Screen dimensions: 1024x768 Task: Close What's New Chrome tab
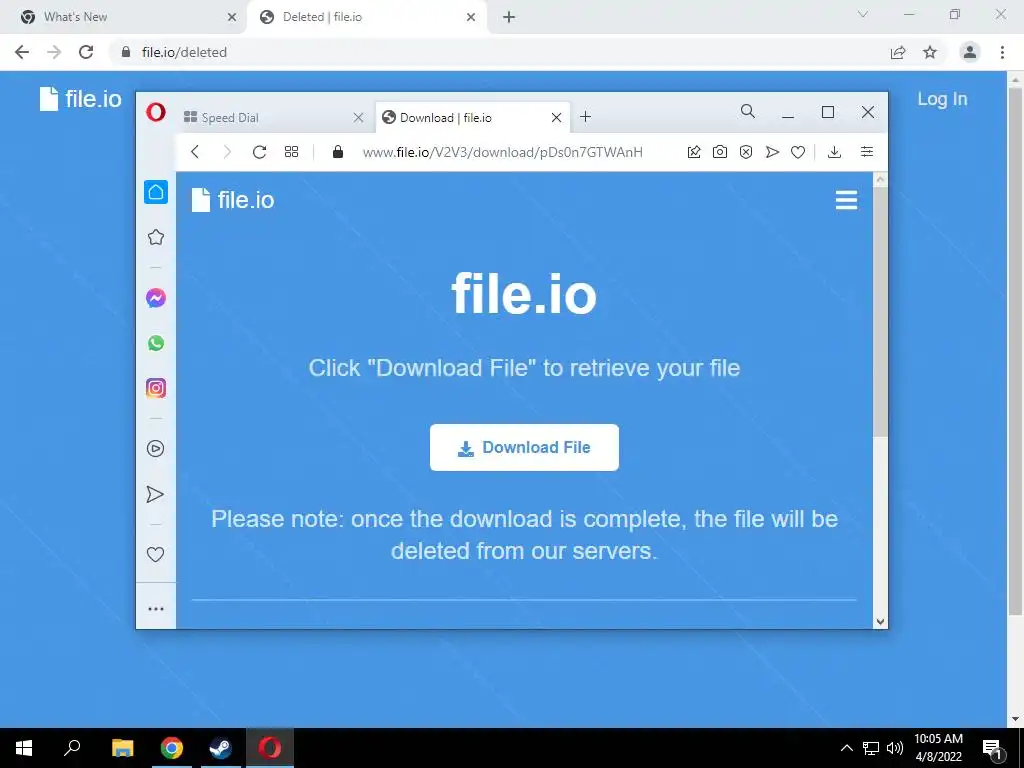[x=232, y=18]
